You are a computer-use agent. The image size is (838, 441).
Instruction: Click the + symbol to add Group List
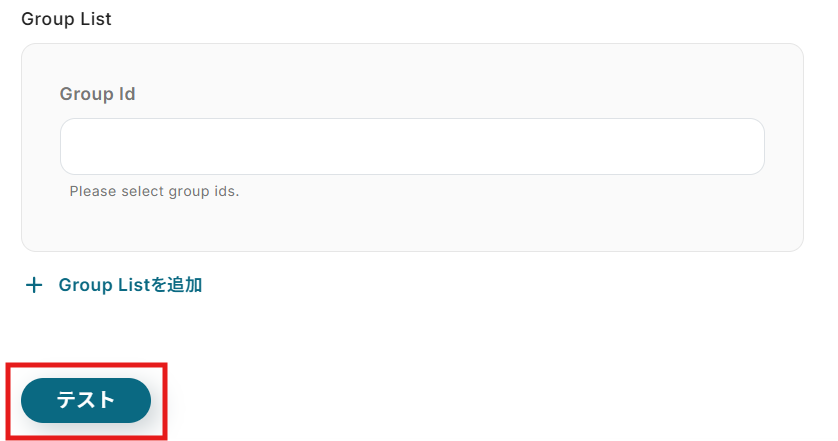coord(34,285)
